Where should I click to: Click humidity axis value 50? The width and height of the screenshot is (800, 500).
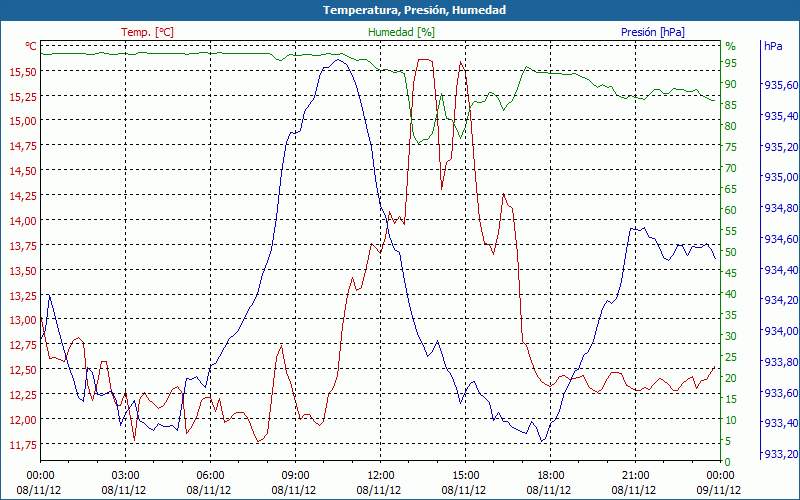click(731, 252)
